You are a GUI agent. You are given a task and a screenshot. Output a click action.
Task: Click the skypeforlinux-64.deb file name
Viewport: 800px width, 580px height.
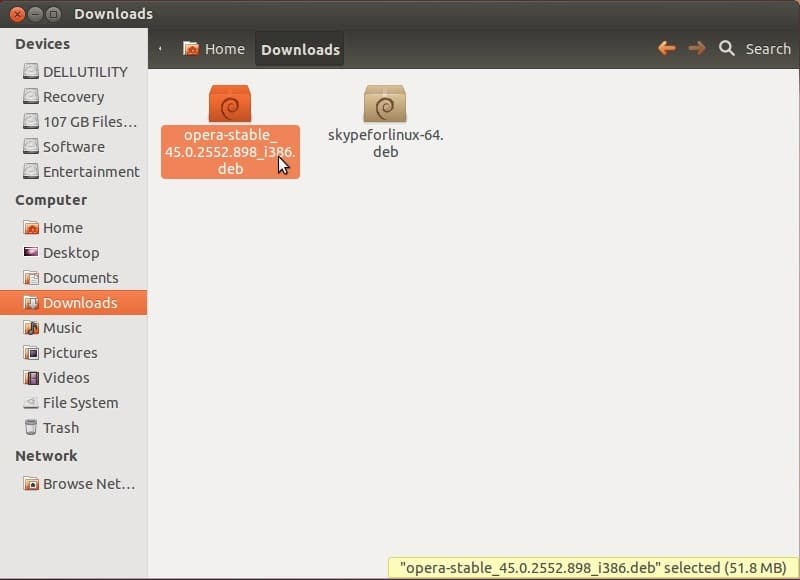click(x=385, y=143)
